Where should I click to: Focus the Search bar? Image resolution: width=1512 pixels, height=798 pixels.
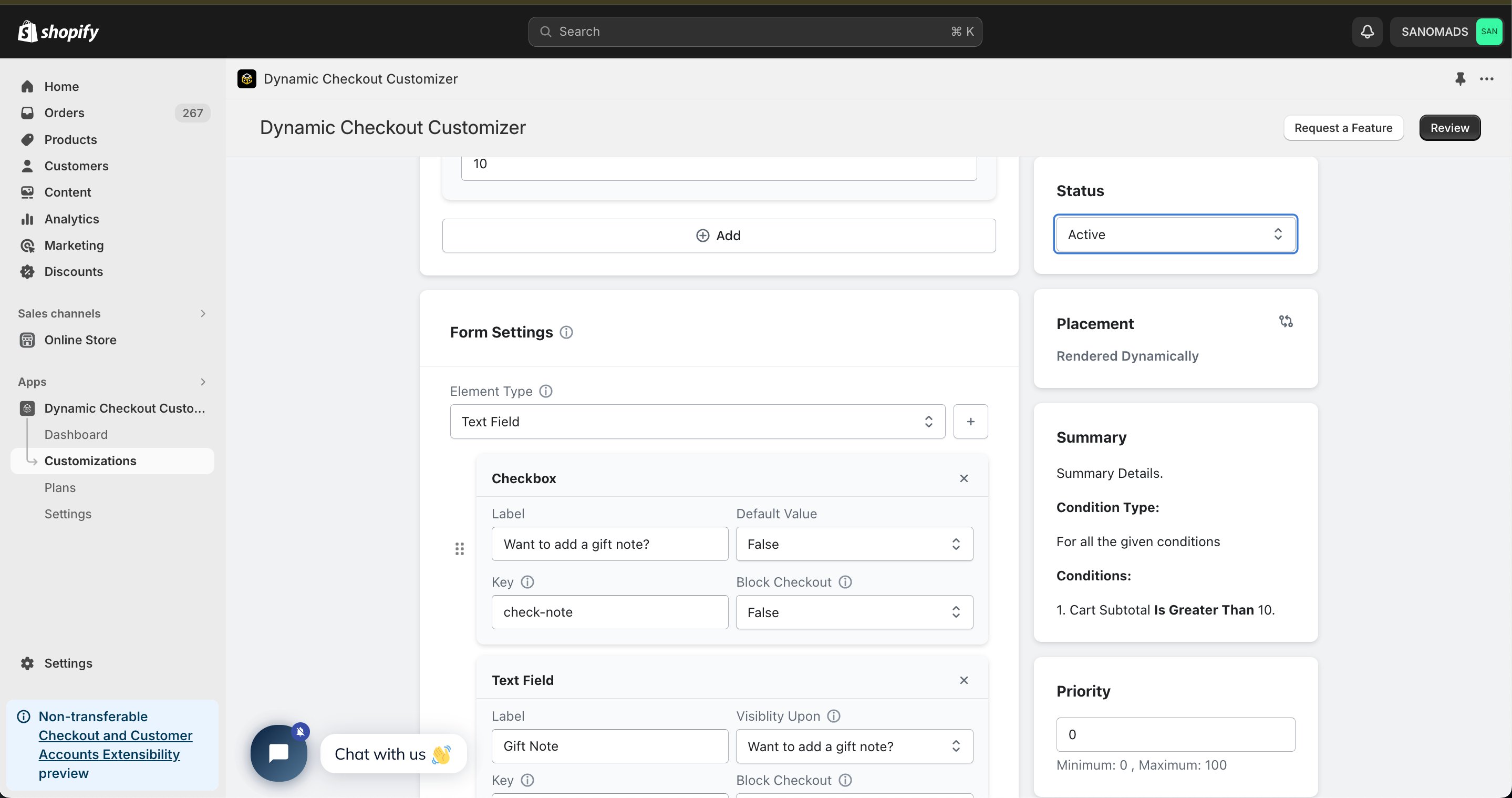[x=755, y=32]
